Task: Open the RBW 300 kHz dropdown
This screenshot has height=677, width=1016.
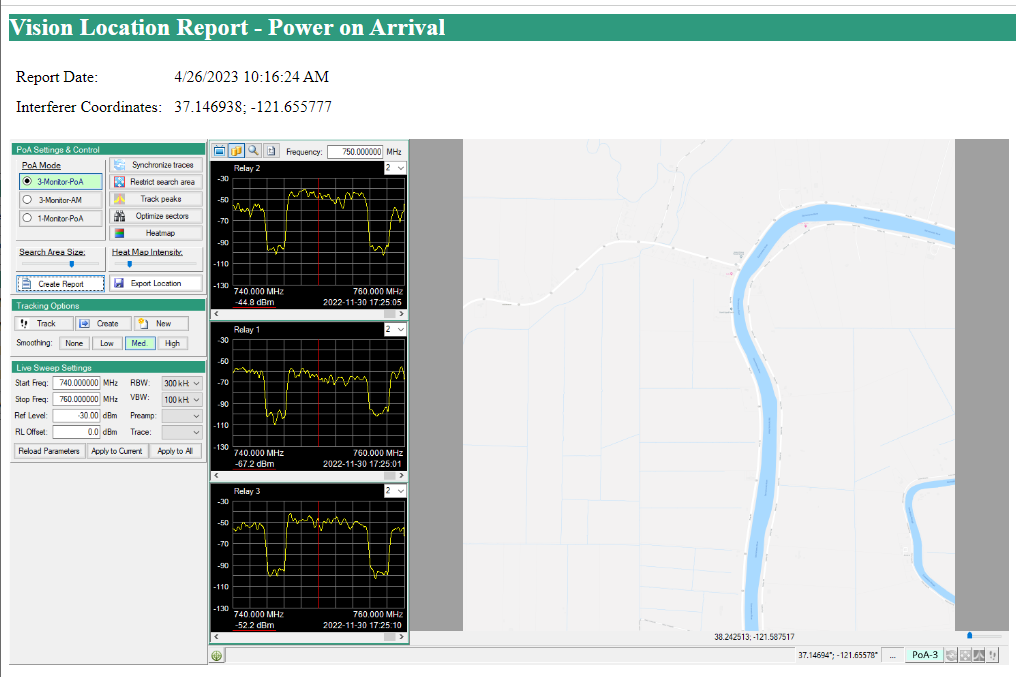Action: pyautogui.click(x=182, y=383)
